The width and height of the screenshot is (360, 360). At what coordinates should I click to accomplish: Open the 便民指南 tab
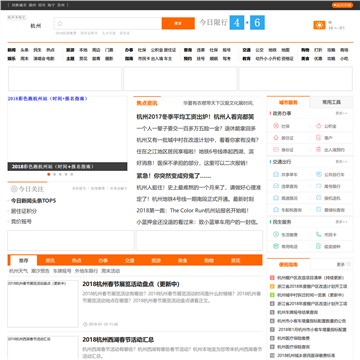click(x=288, y=264)
